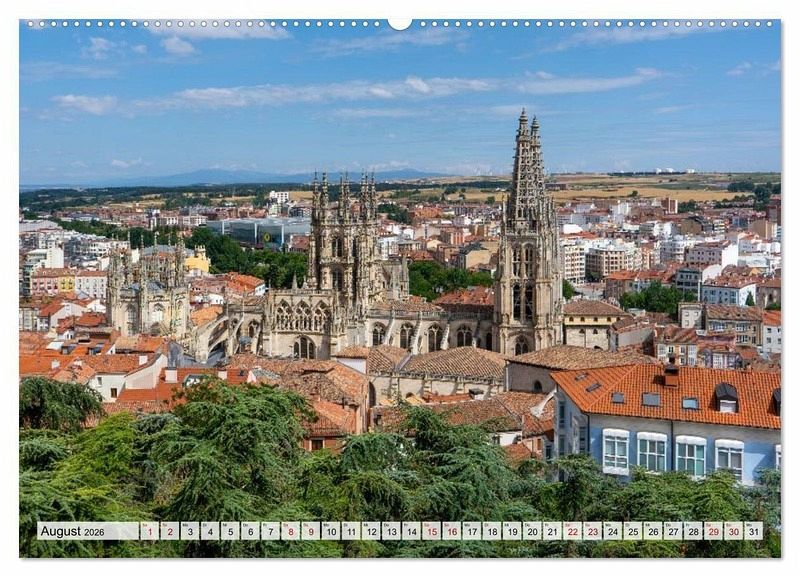Click day 31 at the strip end

pyautogui.click(x=753, y=531)
